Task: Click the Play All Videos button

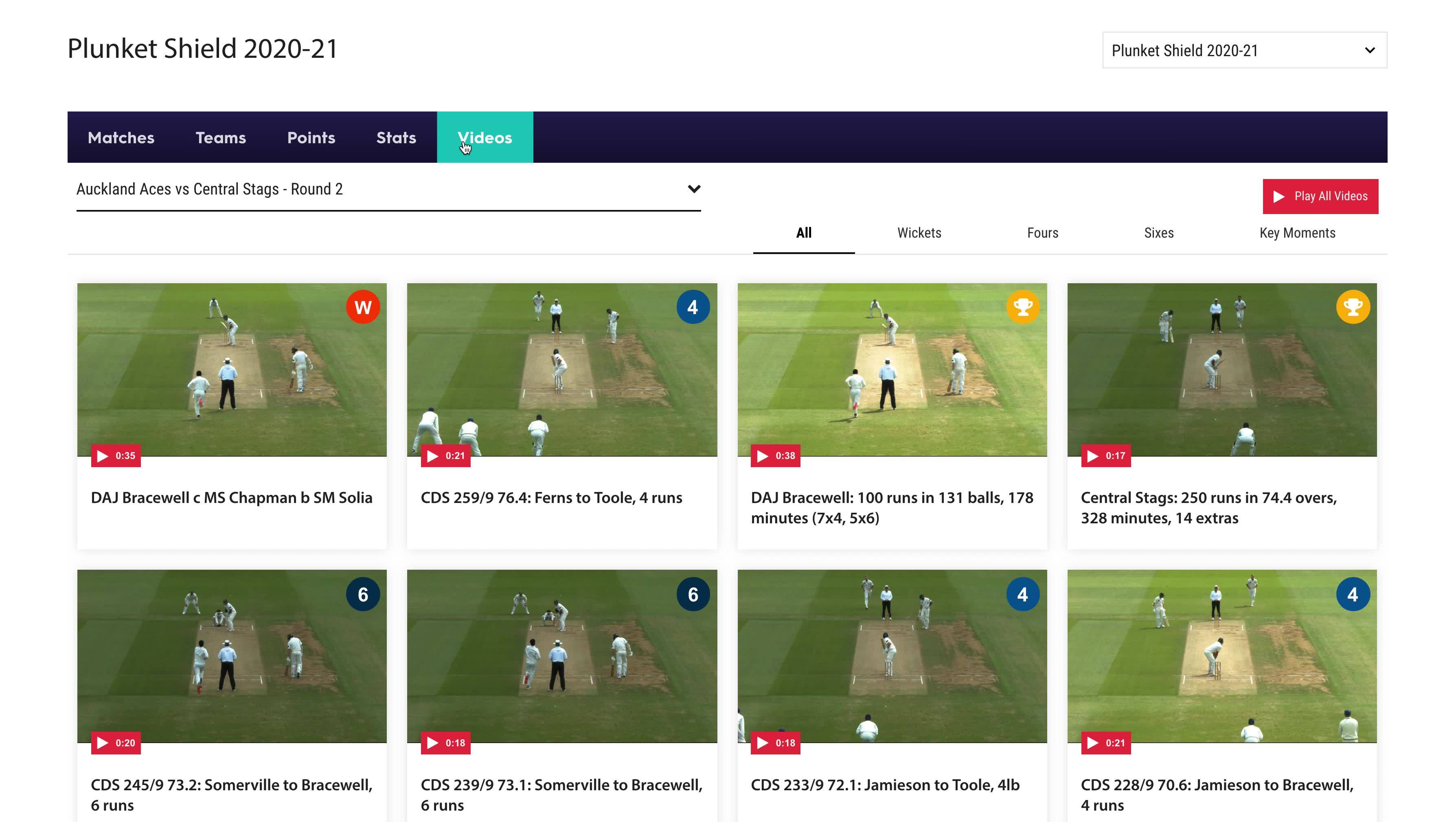Action: (1320, 197)
